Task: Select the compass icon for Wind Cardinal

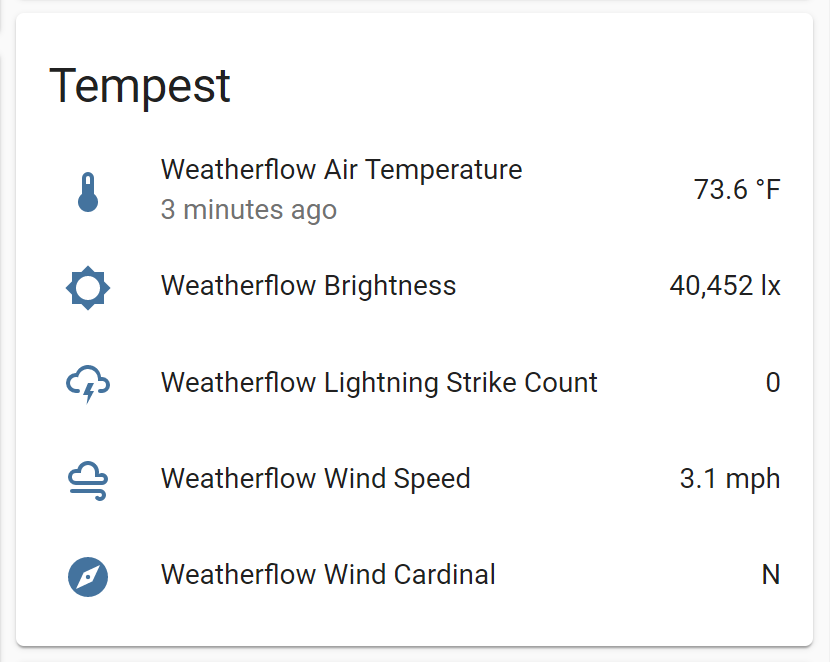Action: pos(88,576)
